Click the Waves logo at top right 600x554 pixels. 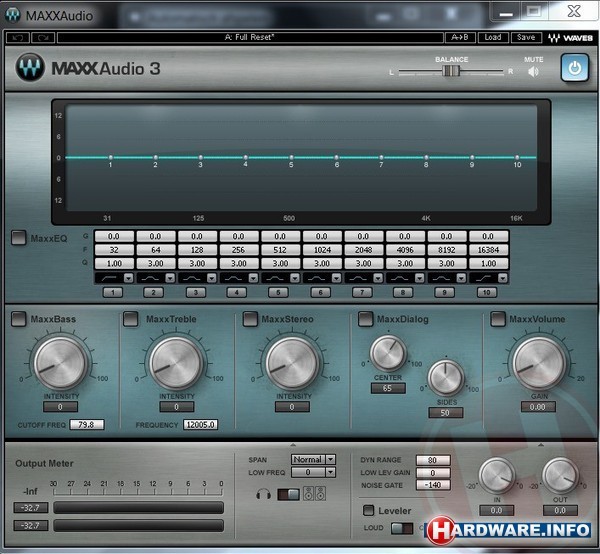point(571,37)
